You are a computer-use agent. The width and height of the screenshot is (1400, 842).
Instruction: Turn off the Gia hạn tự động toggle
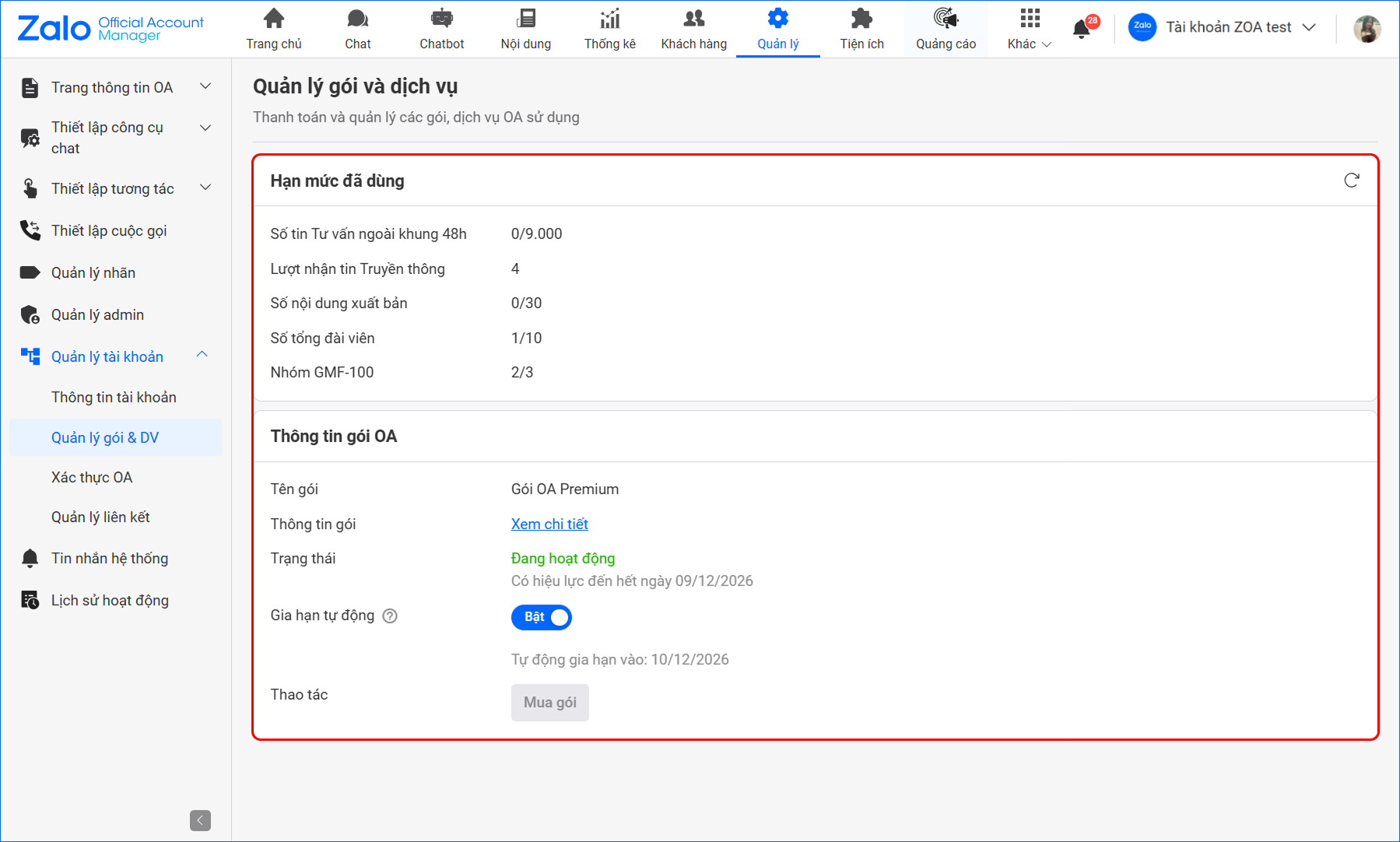click(542, 617)
